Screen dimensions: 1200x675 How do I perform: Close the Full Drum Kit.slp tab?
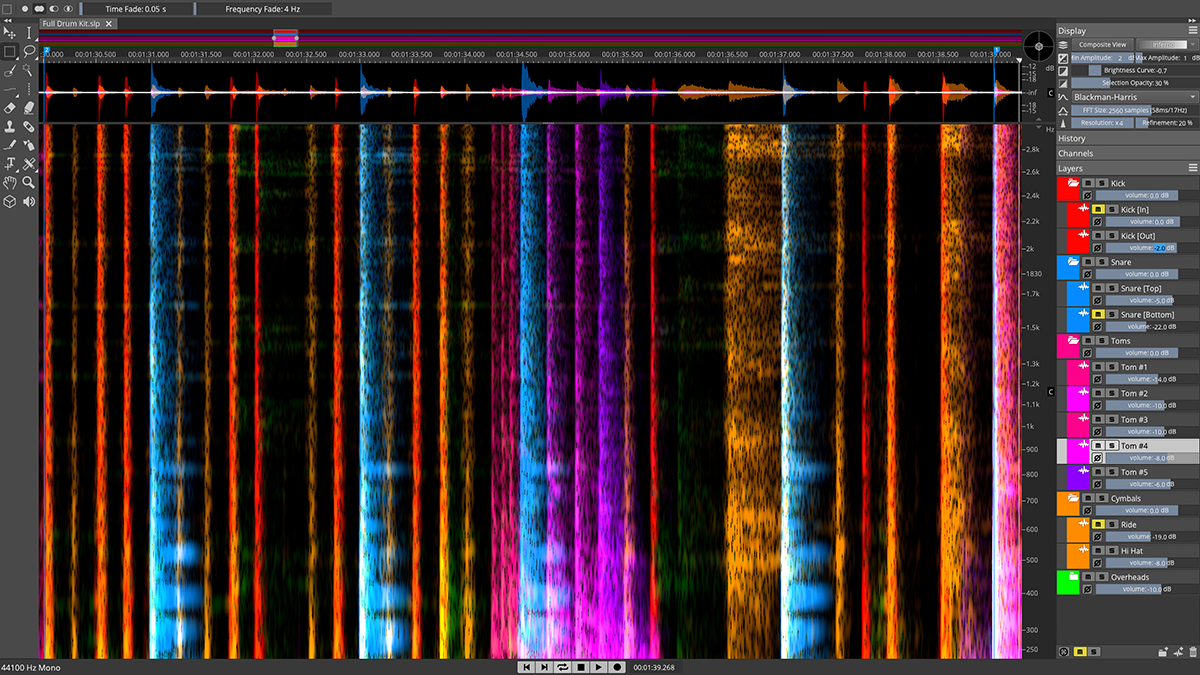click(x=108, y=22)
